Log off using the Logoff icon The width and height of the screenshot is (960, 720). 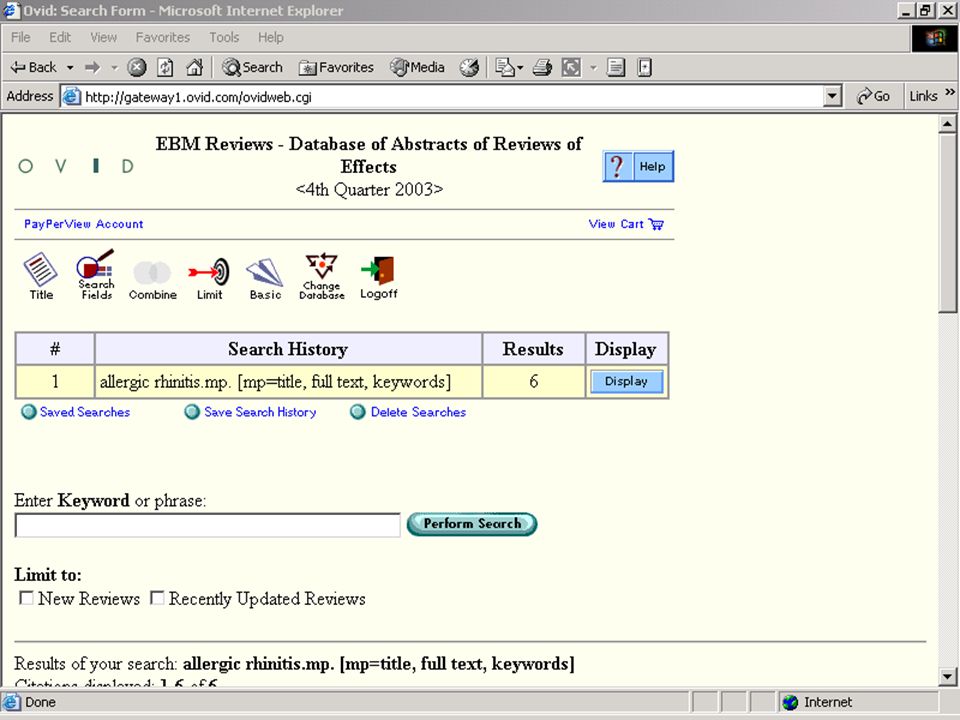(x=378, y=277)
